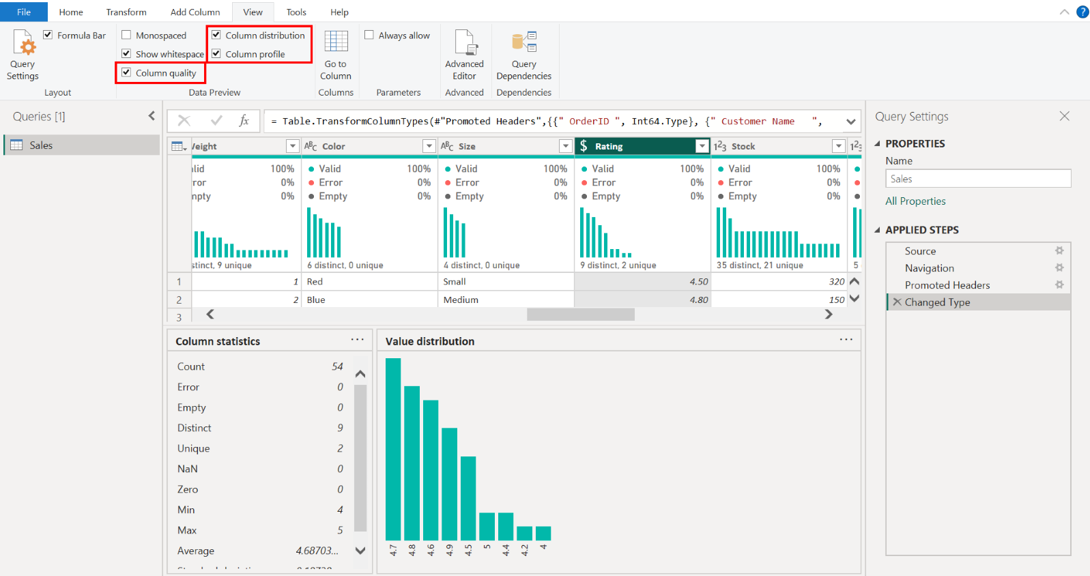Viewport: 1090px width, 576px height.
Task: Open the Navigation step settings gear
Action: 1059,268
